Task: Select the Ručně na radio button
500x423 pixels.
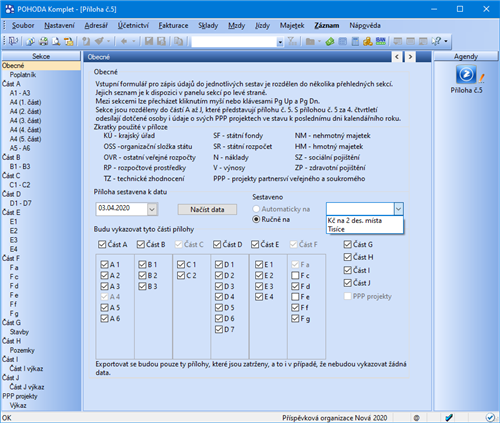Action: coord(256,219)
